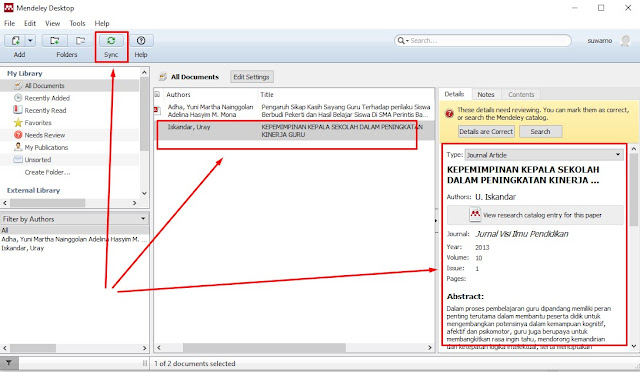The width and height of the screenshot is (640, 372).
Task: Open the Filter by Authors dropdown
Action: tap(75, 219)
